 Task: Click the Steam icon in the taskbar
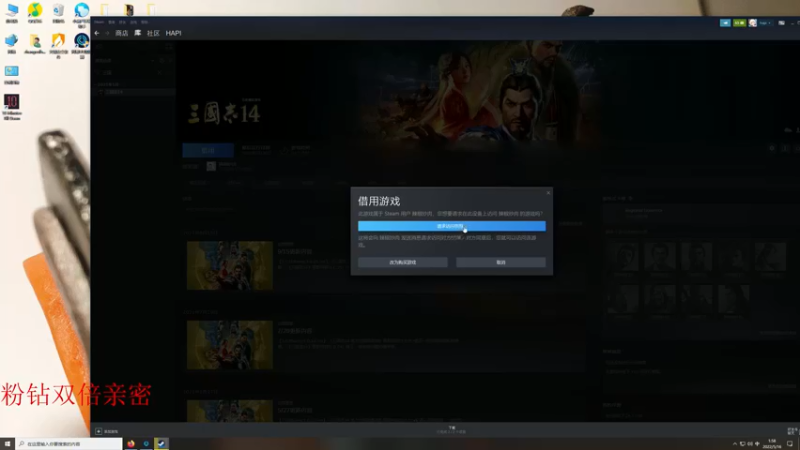161,444
